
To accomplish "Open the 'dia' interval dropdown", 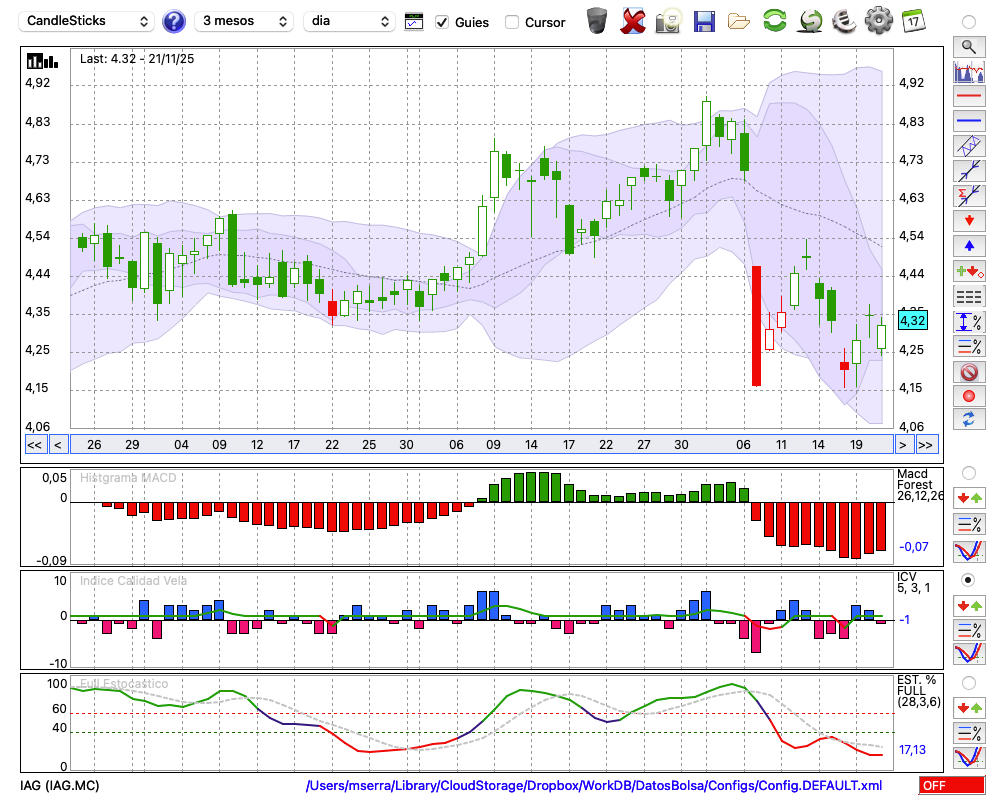I will pyautogui.click(x=350, y=21).
